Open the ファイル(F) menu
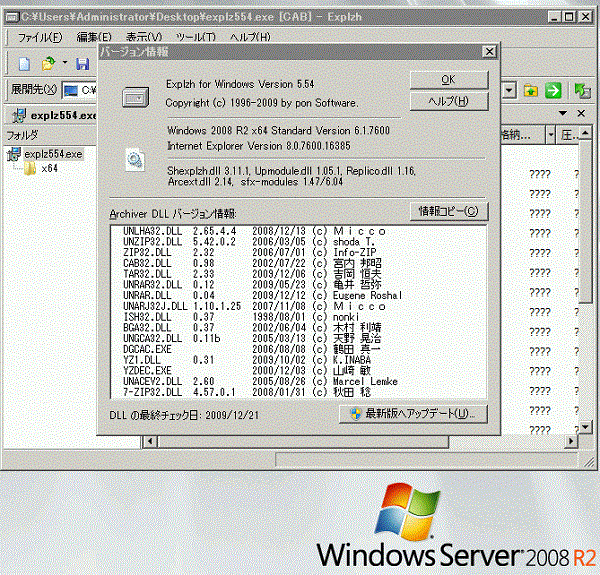This screenshot has height=575, width=600. pos(39,37)
